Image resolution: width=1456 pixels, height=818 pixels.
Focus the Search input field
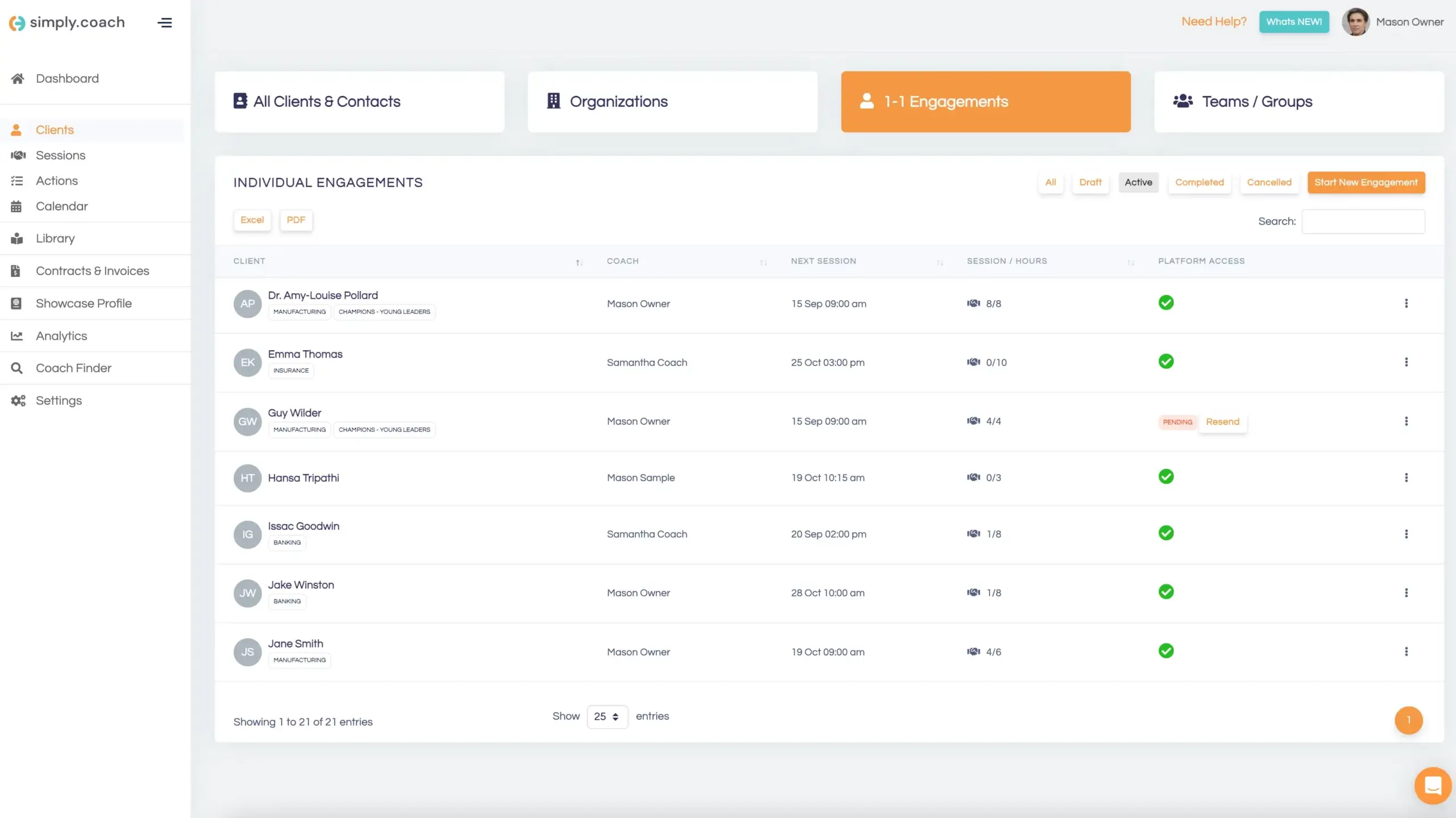click(x=1363, y=221)
